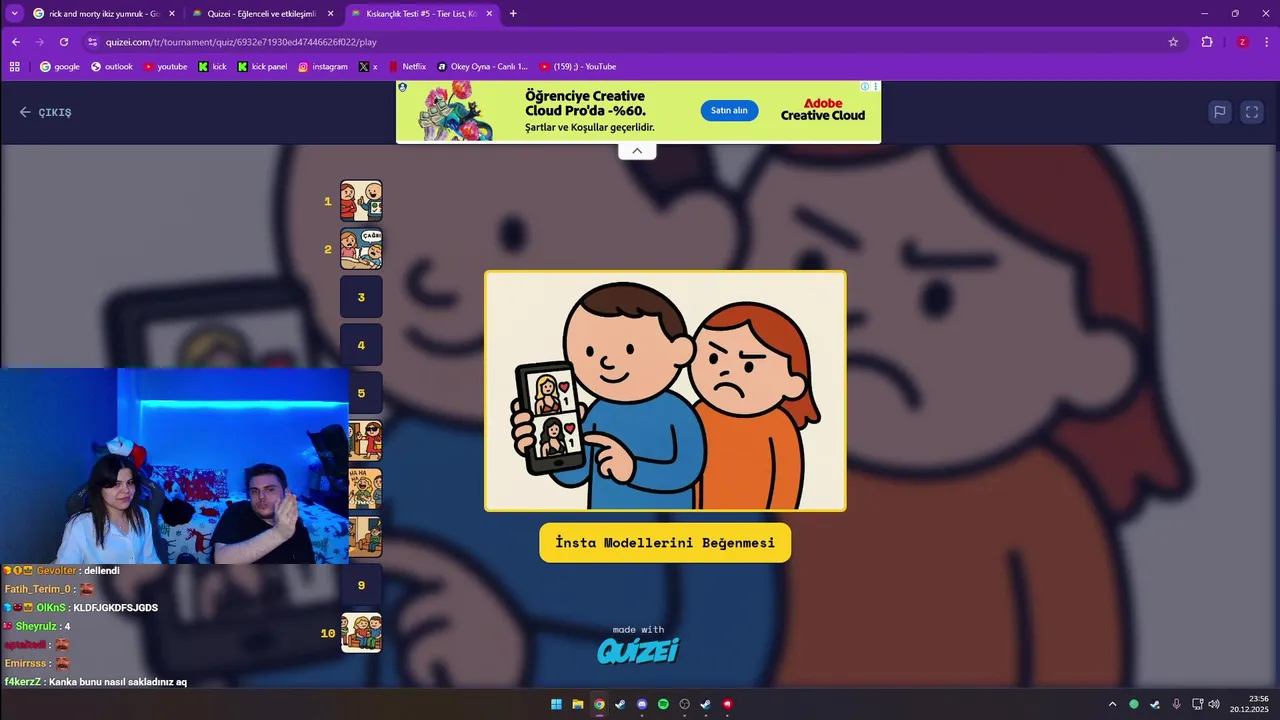View site information icon in address bar
The height and width of the screenshot is (720, 1280).
click(x=93, y=42)
